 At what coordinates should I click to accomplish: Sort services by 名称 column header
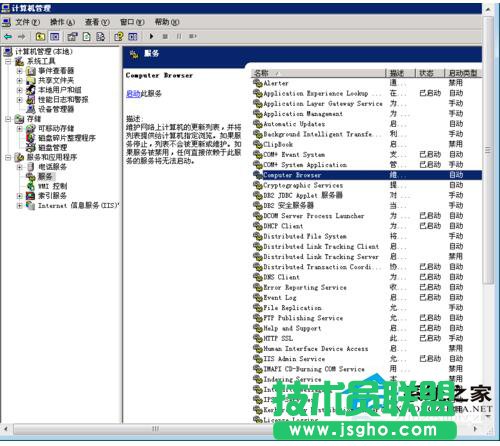pos(318,73)
